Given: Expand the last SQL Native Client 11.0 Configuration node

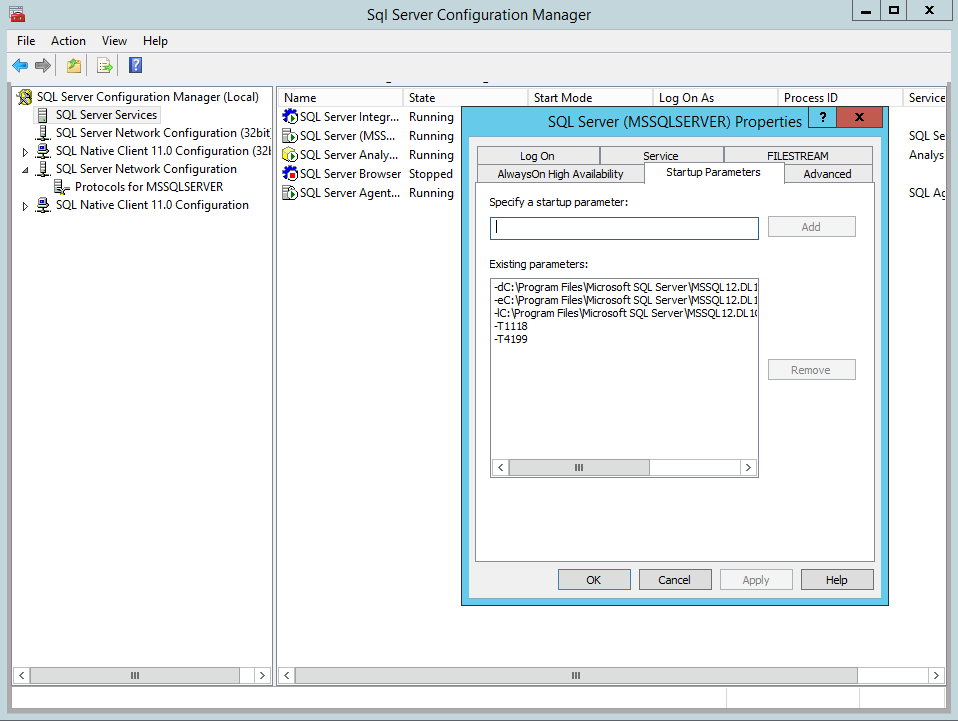Looking at the screenshot, I should click(25, 206).
